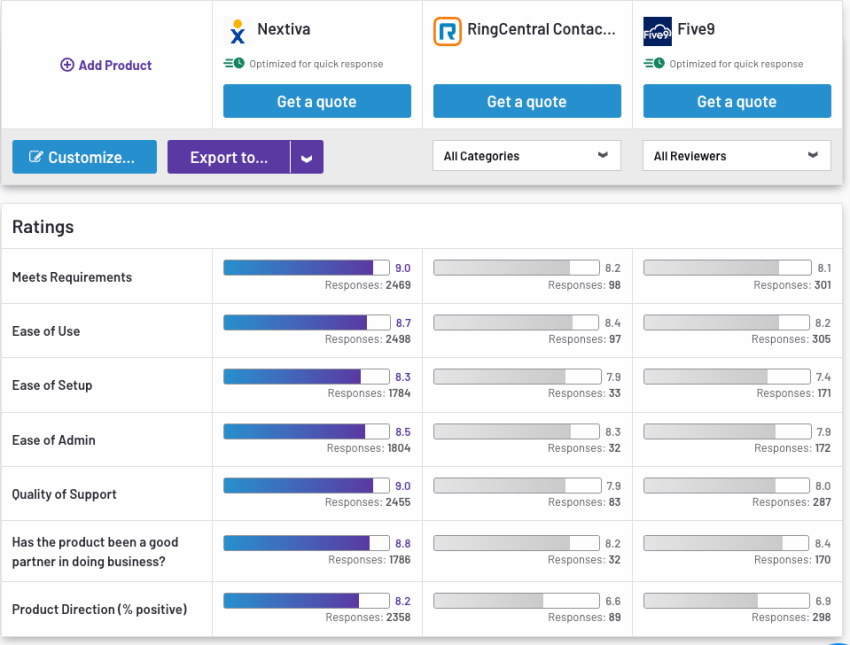Click the Five9 cloud logo icon

[x=657, y=31]
